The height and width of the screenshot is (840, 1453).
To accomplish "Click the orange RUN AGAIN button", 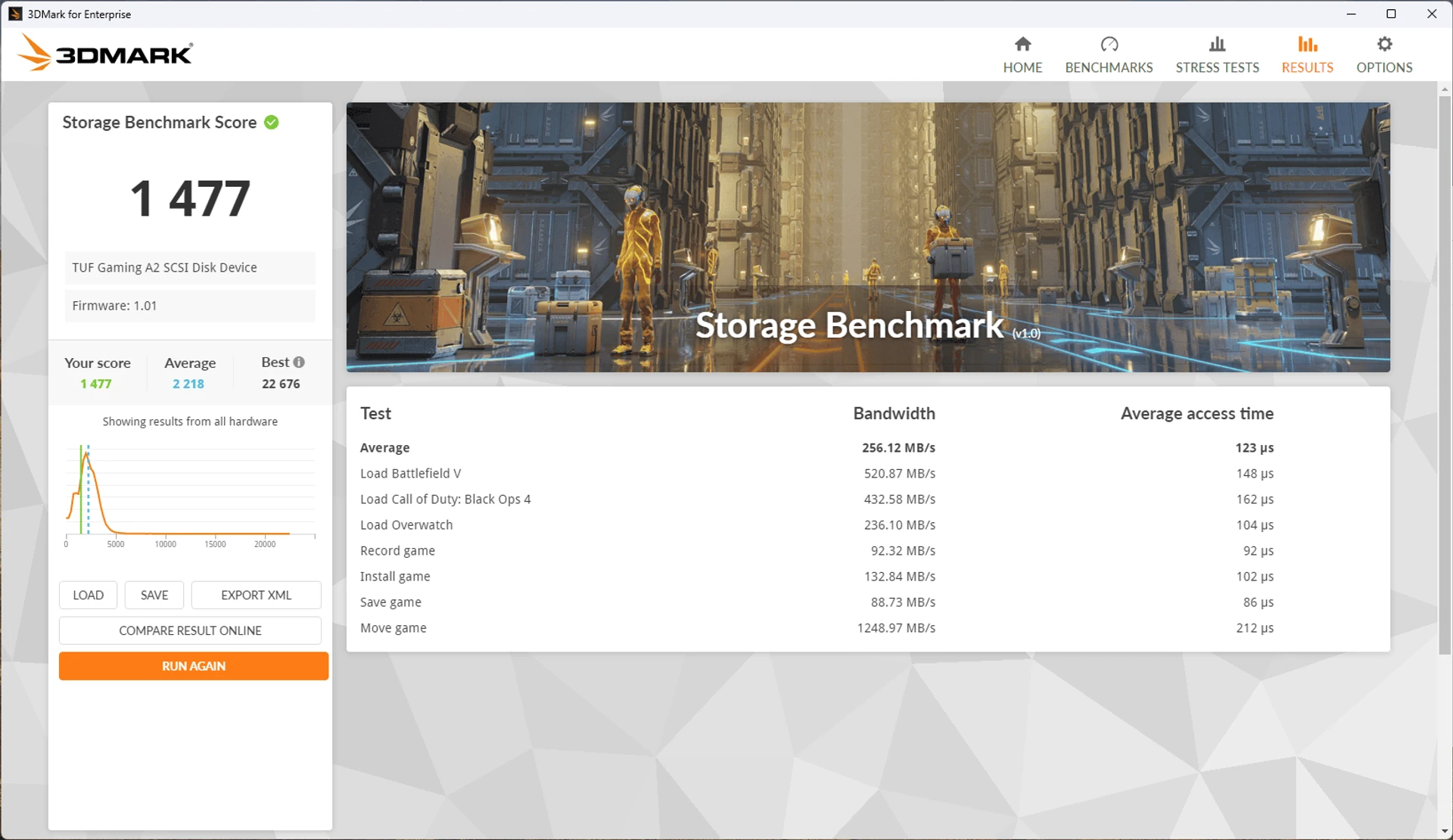I will point(194,666).
